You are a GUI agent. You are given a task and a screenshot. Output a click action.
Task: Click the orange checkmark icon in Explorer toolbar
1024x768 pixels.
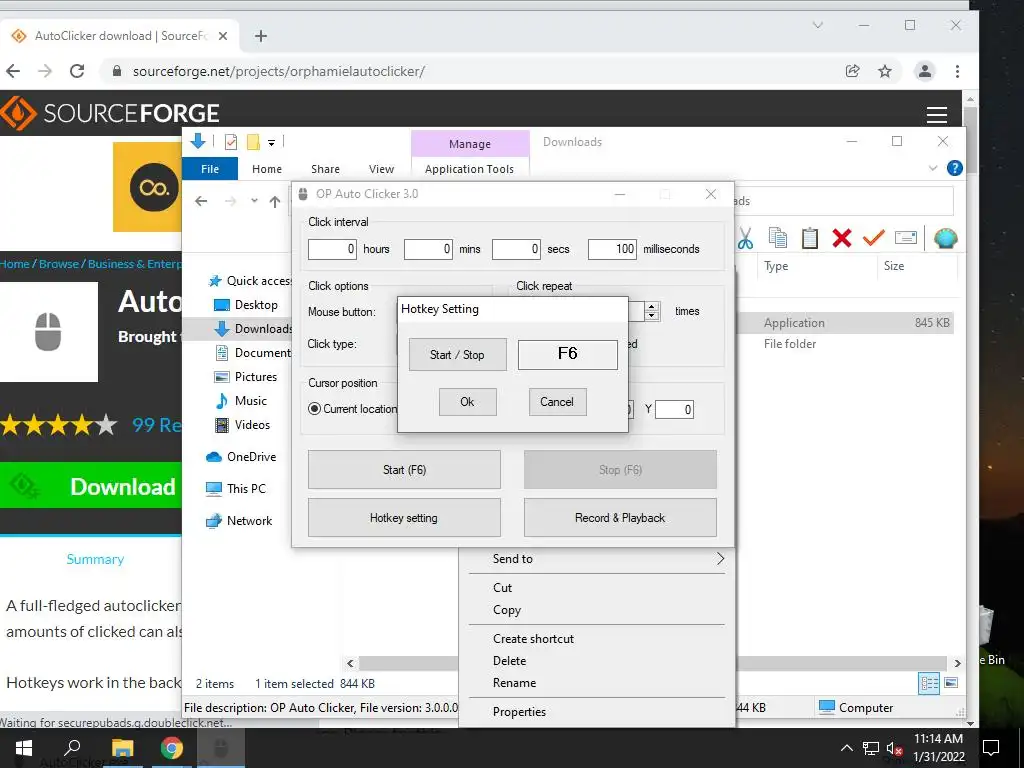873,238
